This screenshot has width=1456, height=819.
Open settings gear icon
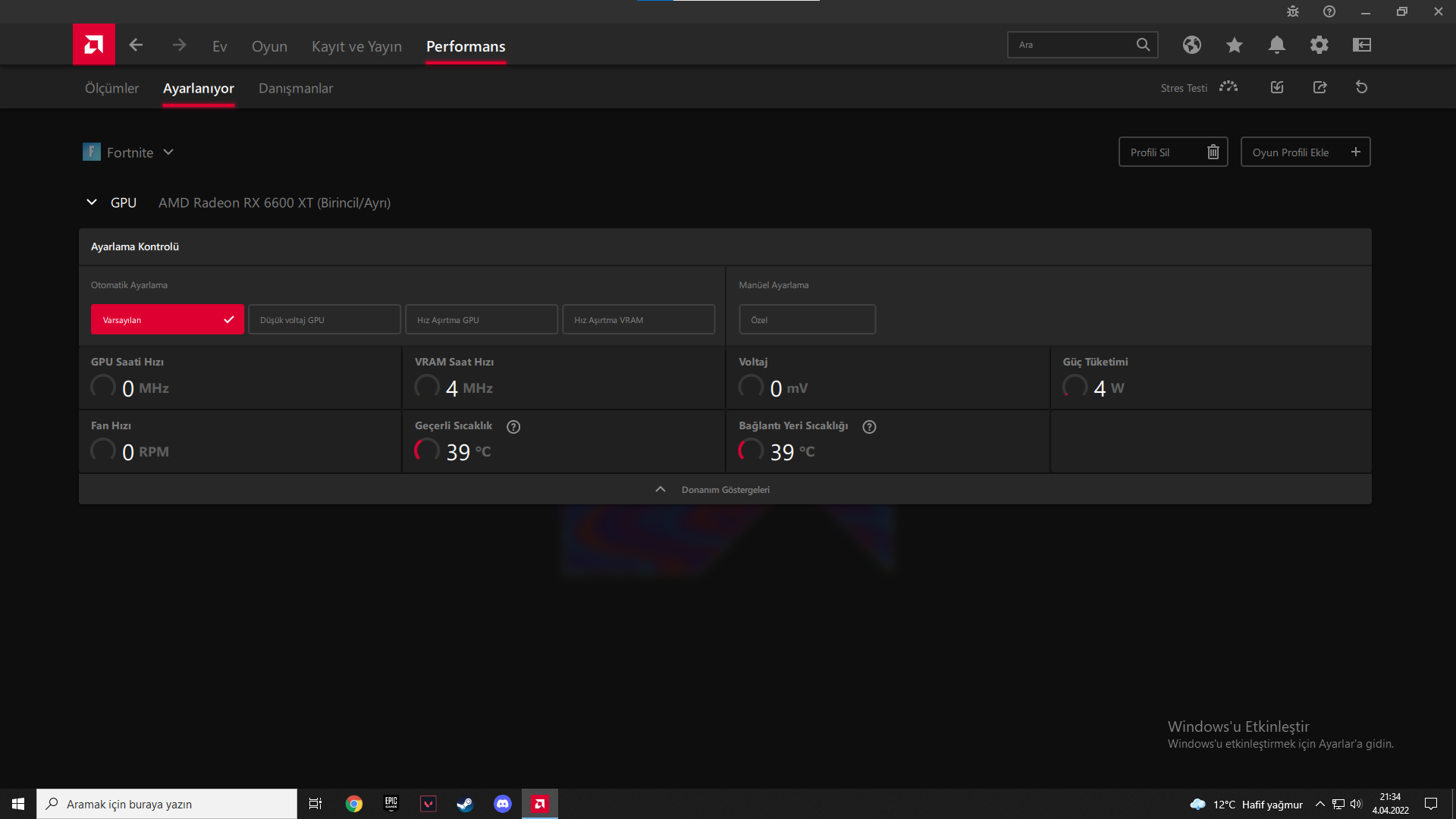point(1319,45)
